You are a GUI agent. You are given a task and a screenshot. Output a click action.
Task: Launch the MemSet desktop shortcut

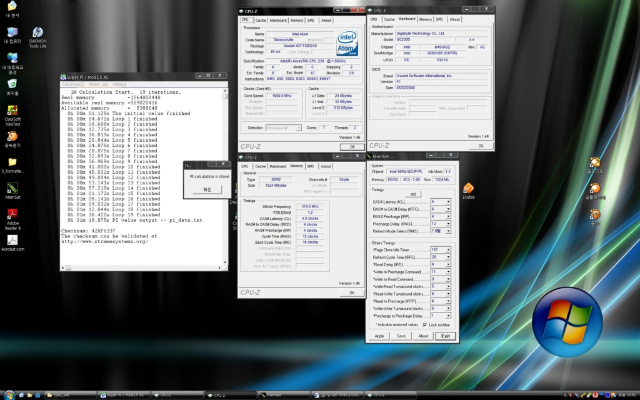12,190
